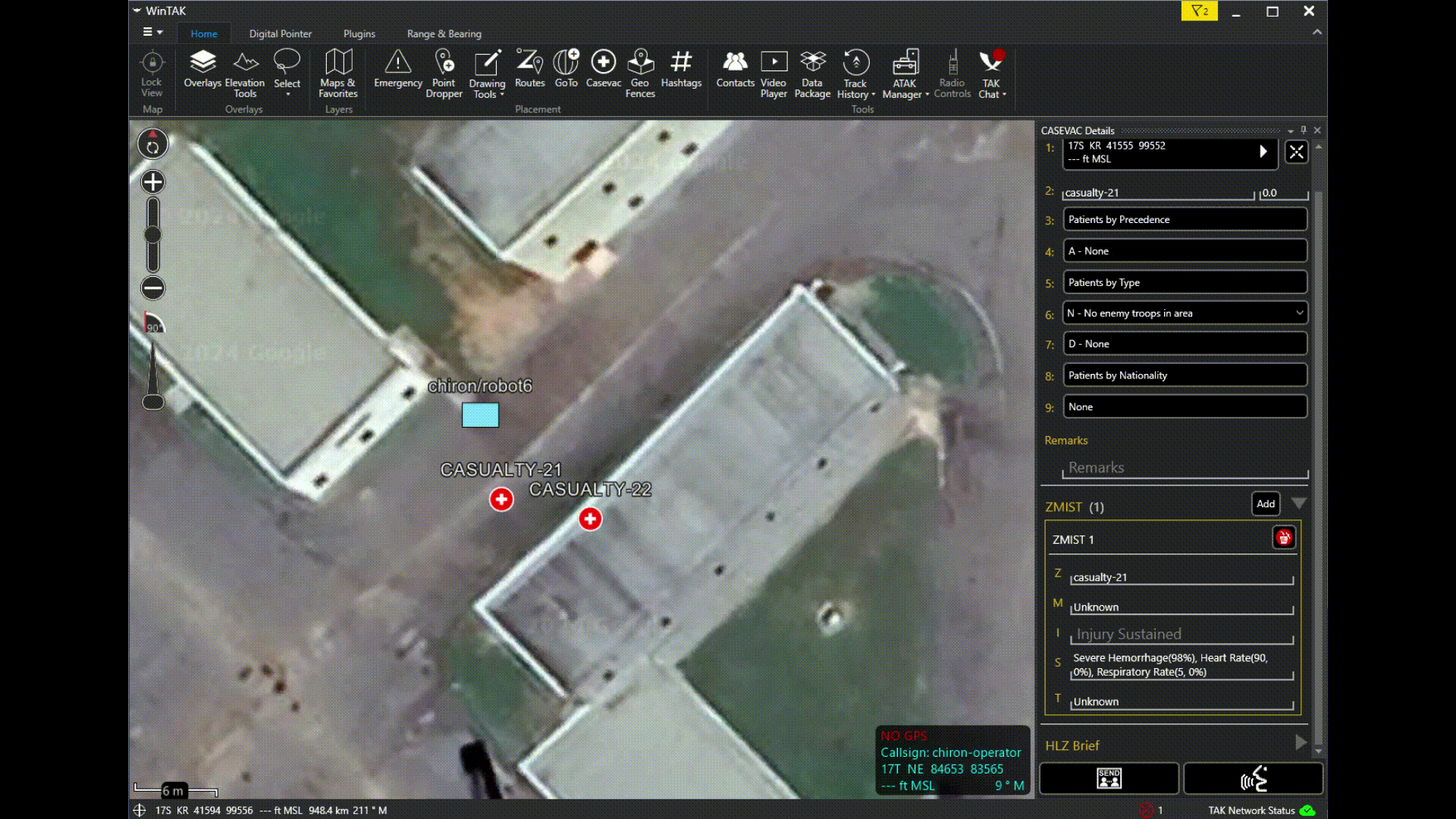
Task: Click the A - None equipment field
Action: [x=1185, y=251]
